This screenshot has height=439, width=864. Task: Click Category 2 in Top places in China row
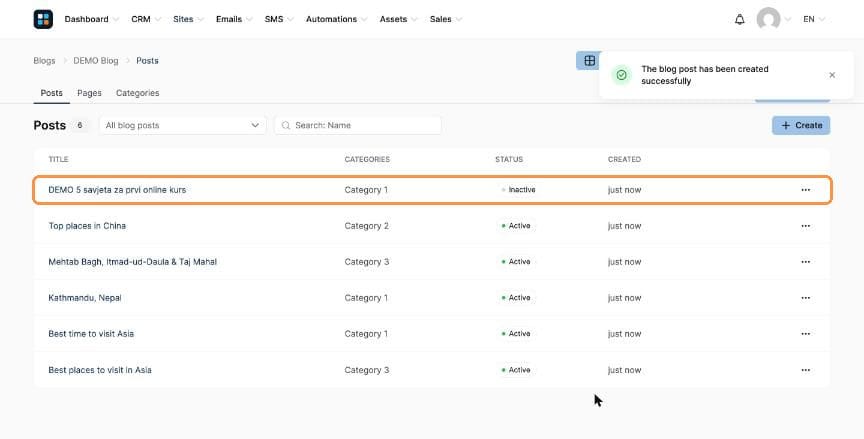point(366,226)
